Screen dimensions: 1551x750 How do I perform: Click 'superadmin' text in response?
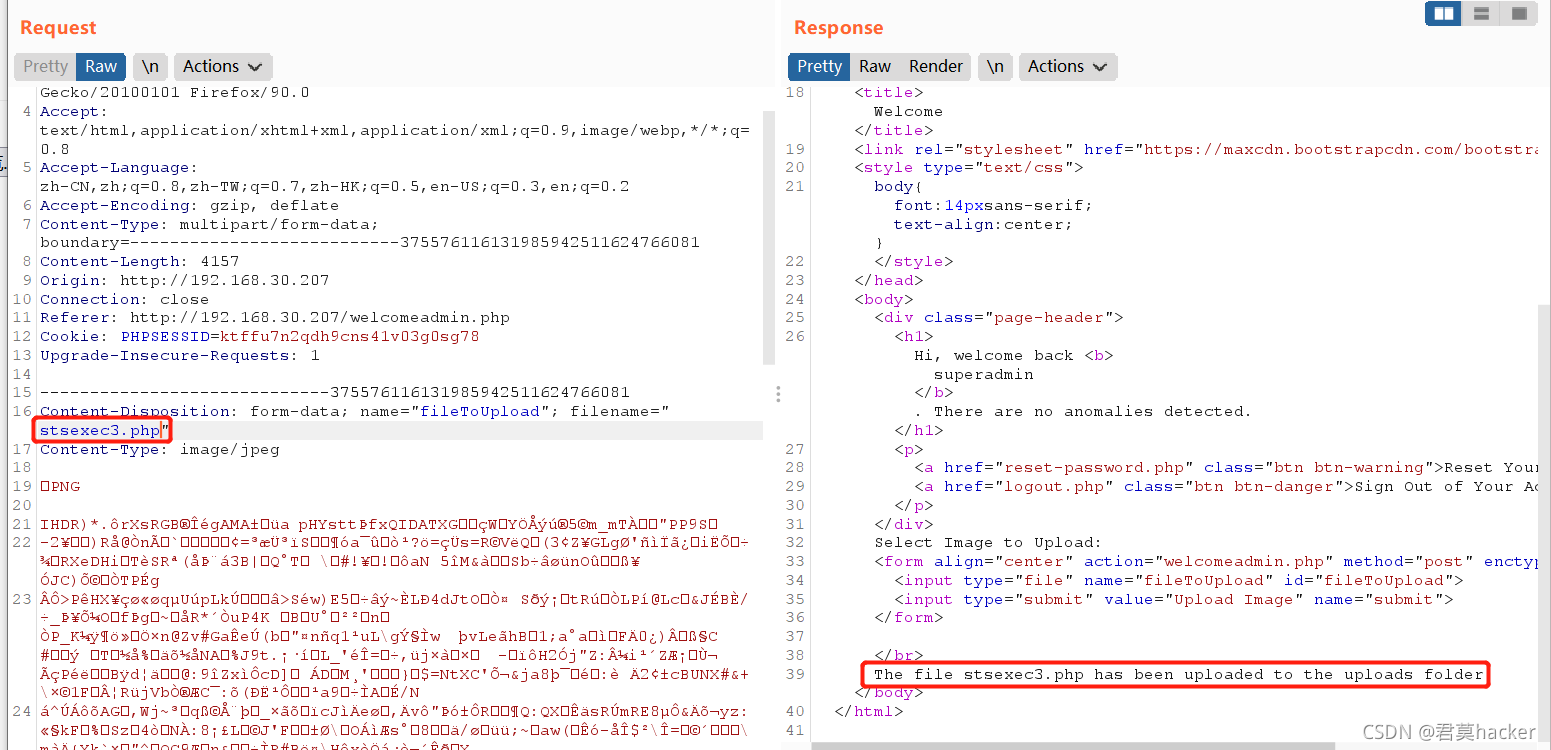coord(984,374)
